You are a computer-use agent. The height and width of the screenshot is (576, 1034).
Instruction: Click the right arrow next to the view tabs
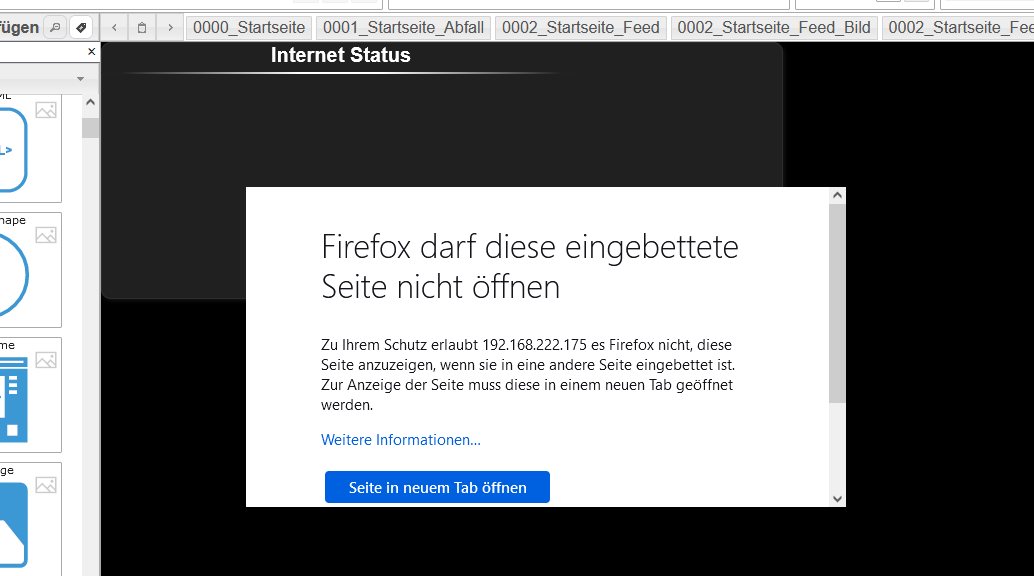170,28
